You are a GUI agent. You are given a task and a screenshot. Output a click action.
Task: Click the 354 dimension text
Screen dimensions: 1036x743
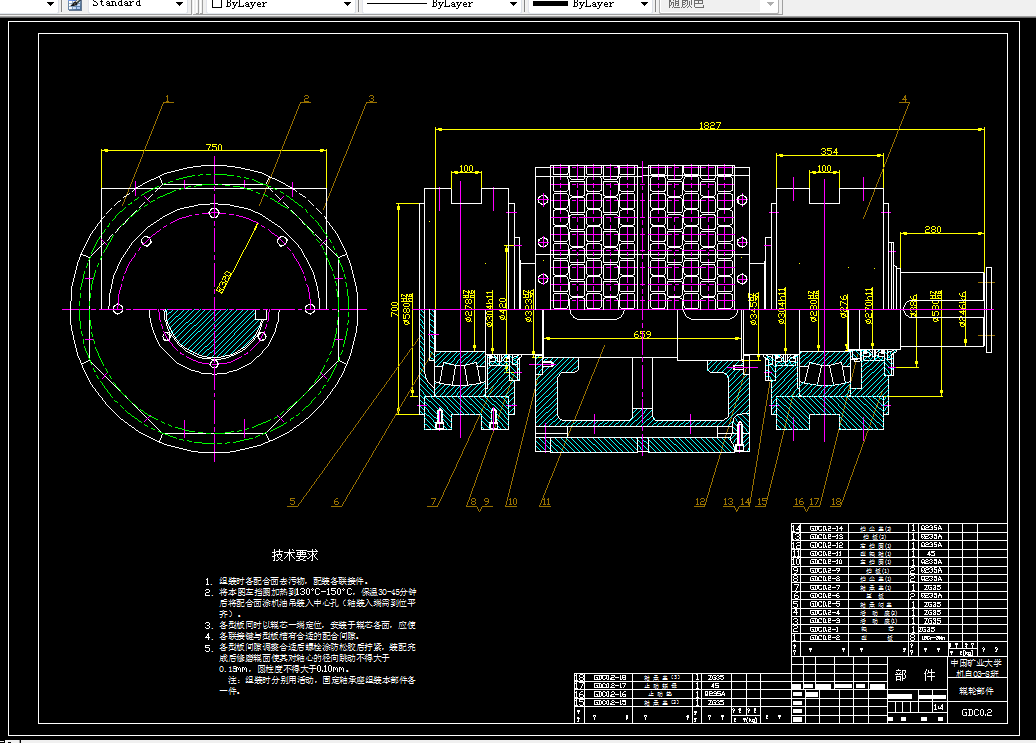coord(829,151)
